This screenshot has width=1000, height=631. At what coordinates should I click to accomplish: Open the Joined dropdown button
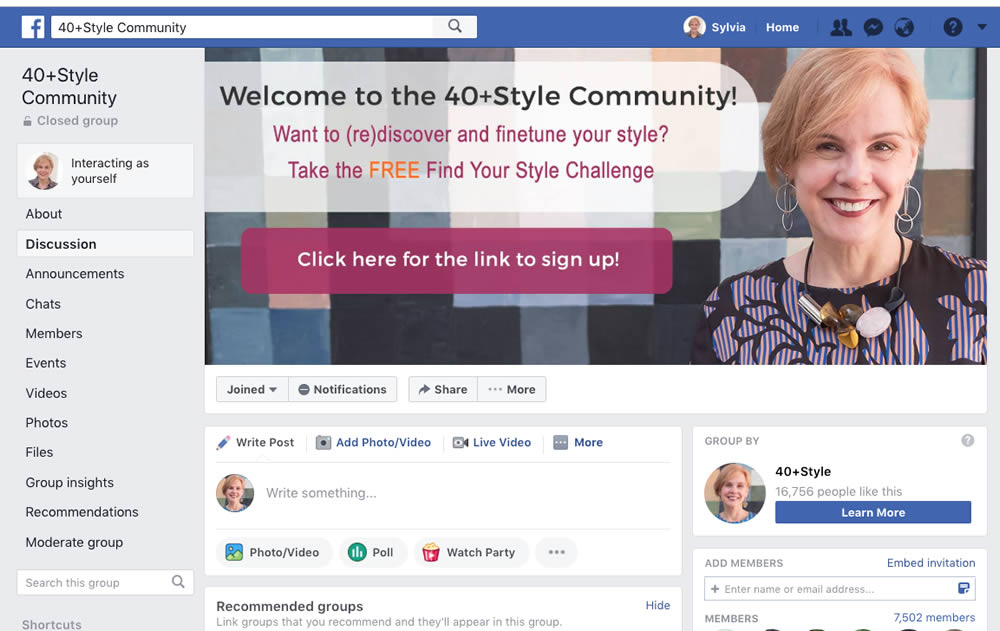252,389
